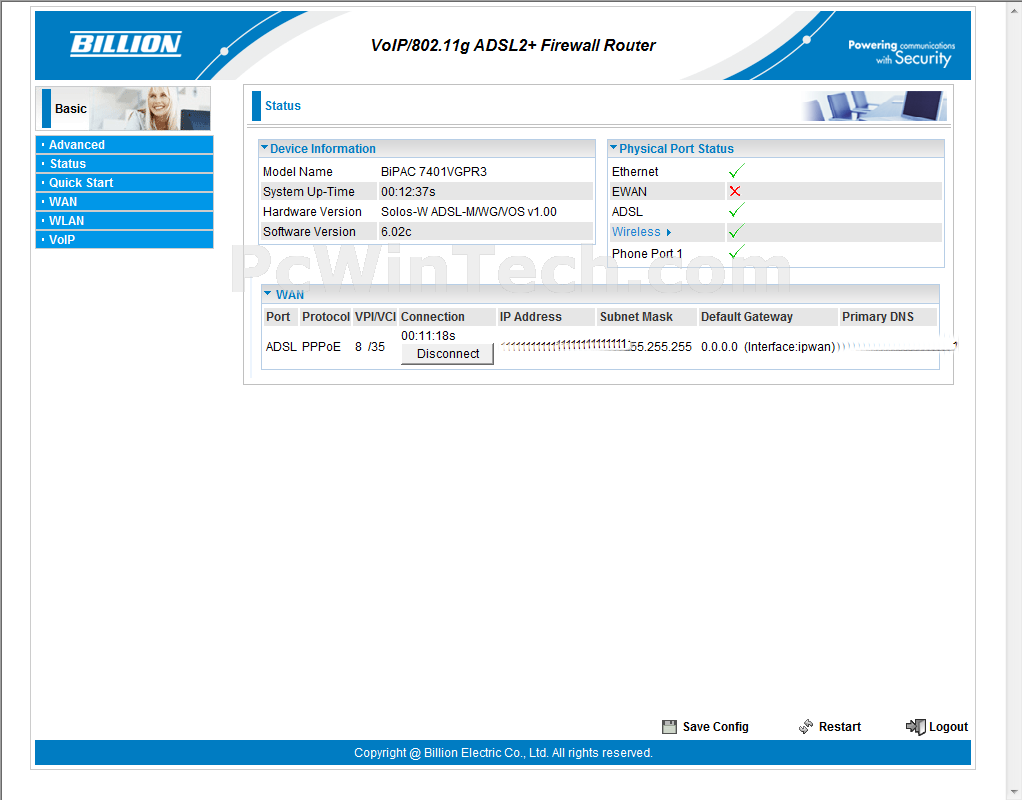Click the Hardware Version label
The width and height of the screenshot is (1022, 800).
[312, 212]
